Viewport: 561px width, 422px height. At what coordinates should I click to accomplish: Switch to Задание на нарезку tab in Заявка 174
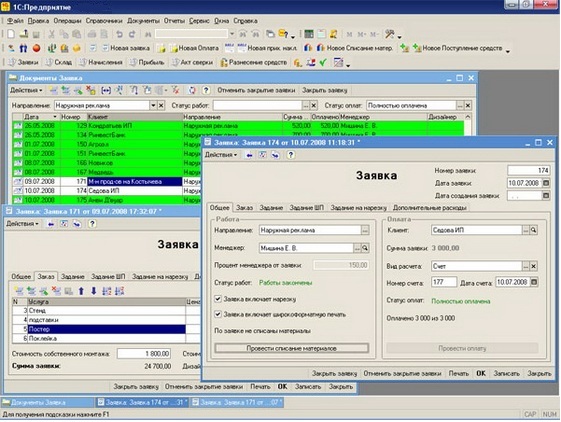click(358, 208)
